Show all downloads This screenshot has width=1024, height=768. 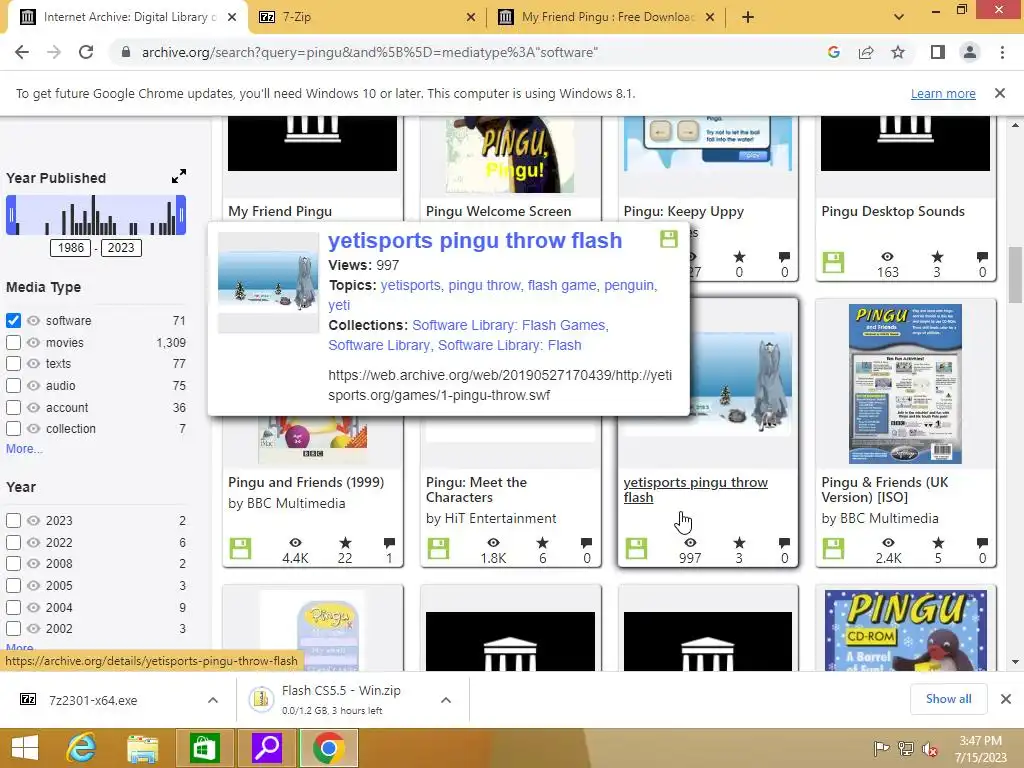click(948, 699)
